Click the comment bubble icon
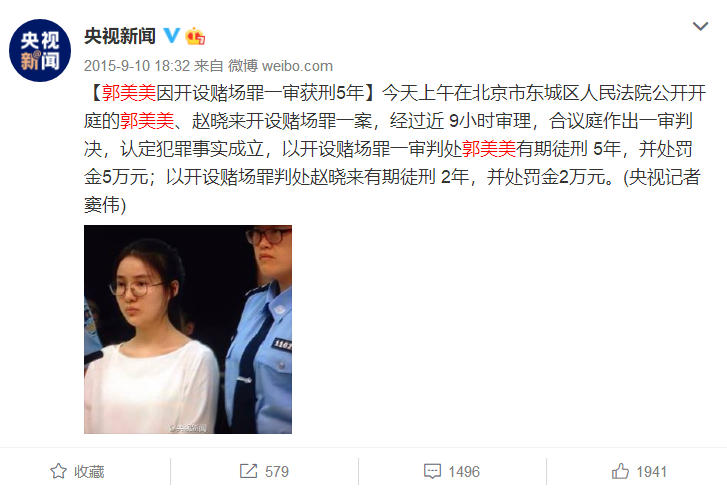 point(433,471)
